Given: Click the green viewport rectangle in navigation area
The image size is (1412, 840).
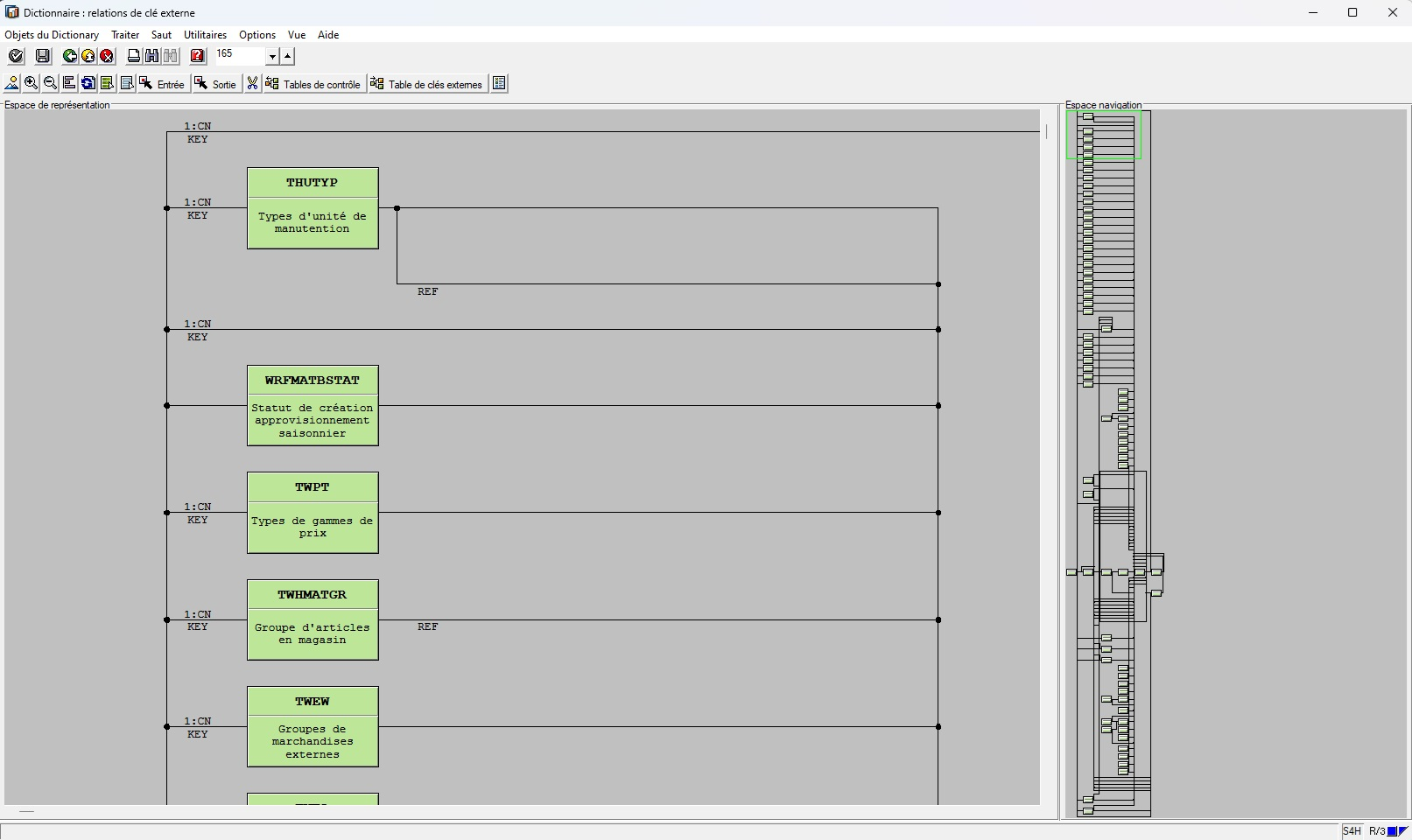Looking at the screenshot, I should [1103, 135].
